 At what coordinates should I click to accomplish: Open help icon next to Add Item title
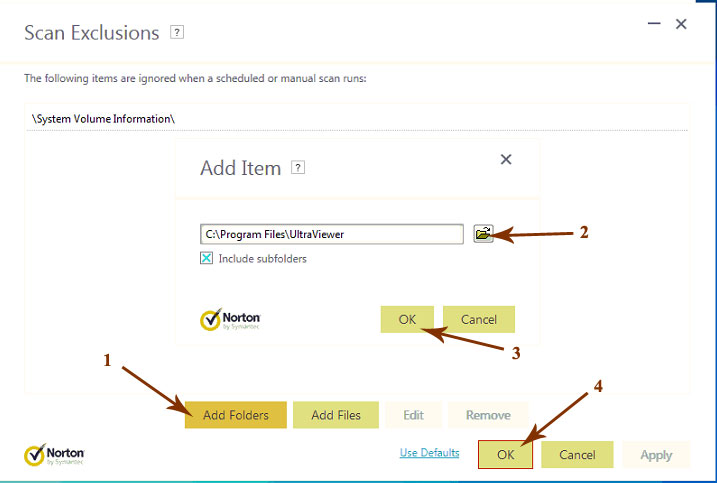(x=298, y=167)
